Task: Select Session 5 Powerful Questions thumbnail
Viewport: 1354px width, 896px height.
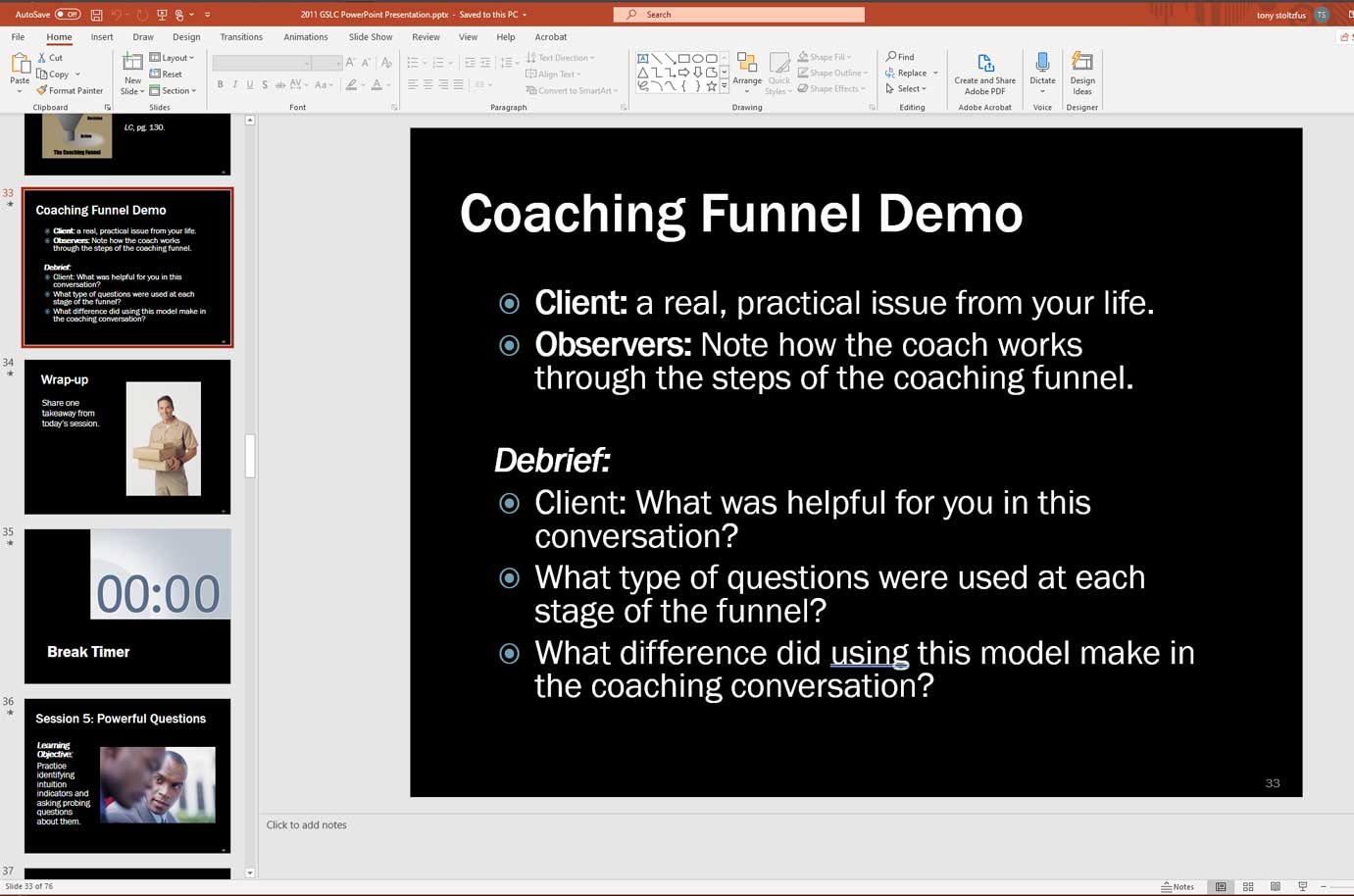Action: 127,775
